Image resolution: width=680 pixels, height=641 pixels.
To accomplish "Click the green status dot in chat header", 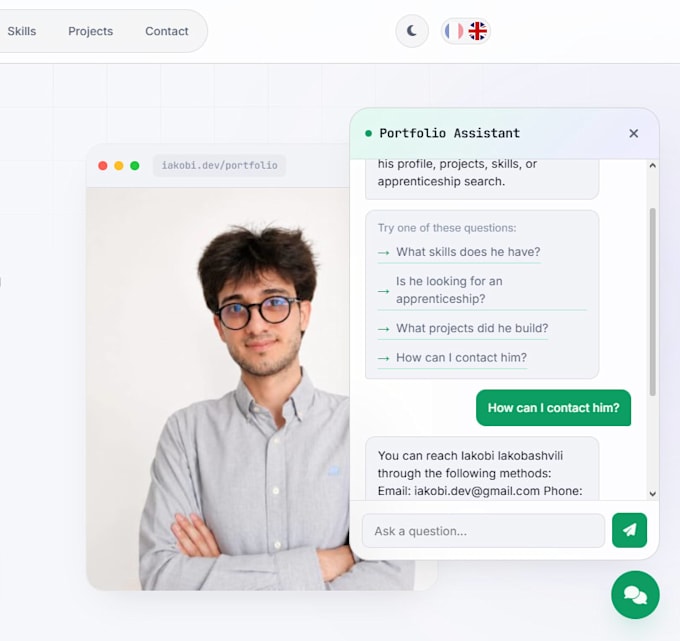I will (368, 133).
